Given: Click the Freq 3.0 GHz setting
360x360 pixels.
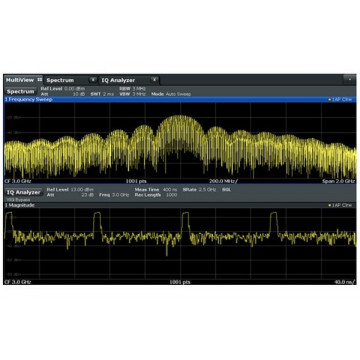Looking at the screenshot, I should [114, 195].
